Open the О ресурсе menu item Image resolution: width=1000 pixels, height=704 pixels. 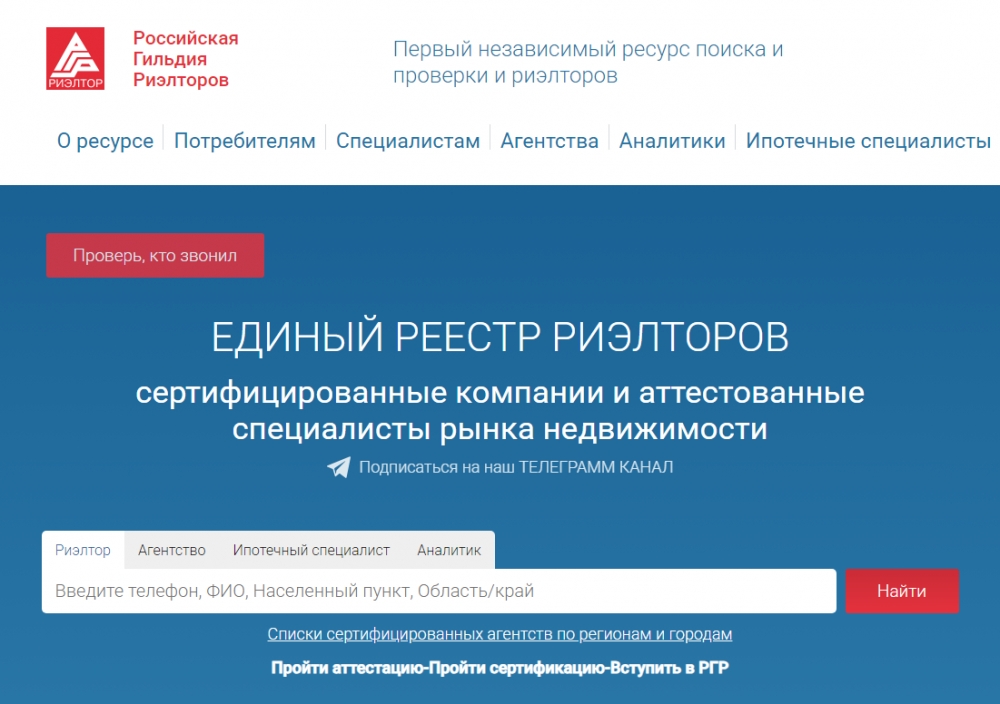click(x=104, y=141)
